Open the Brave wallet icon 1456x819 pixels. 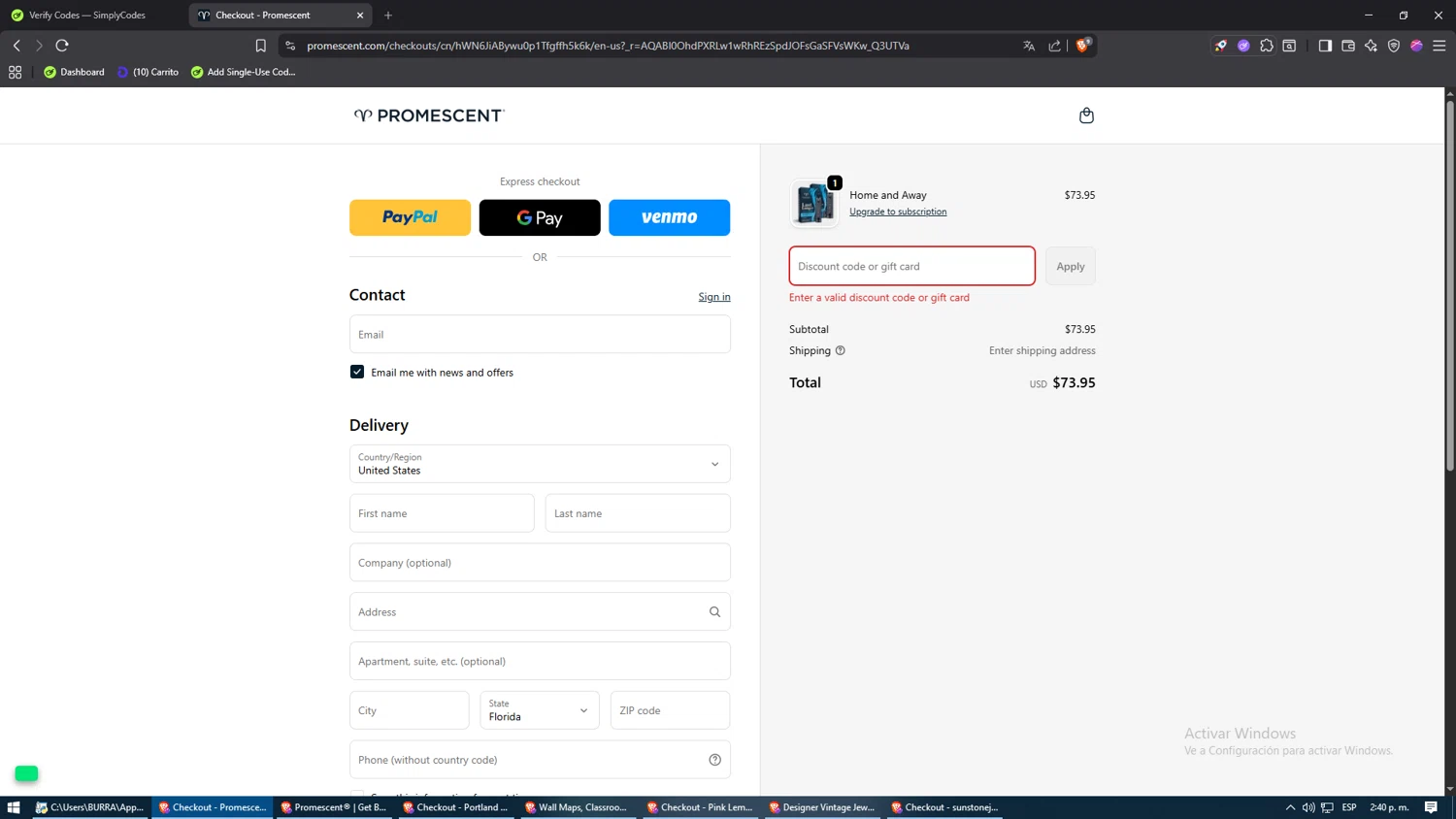(1348, 46)
